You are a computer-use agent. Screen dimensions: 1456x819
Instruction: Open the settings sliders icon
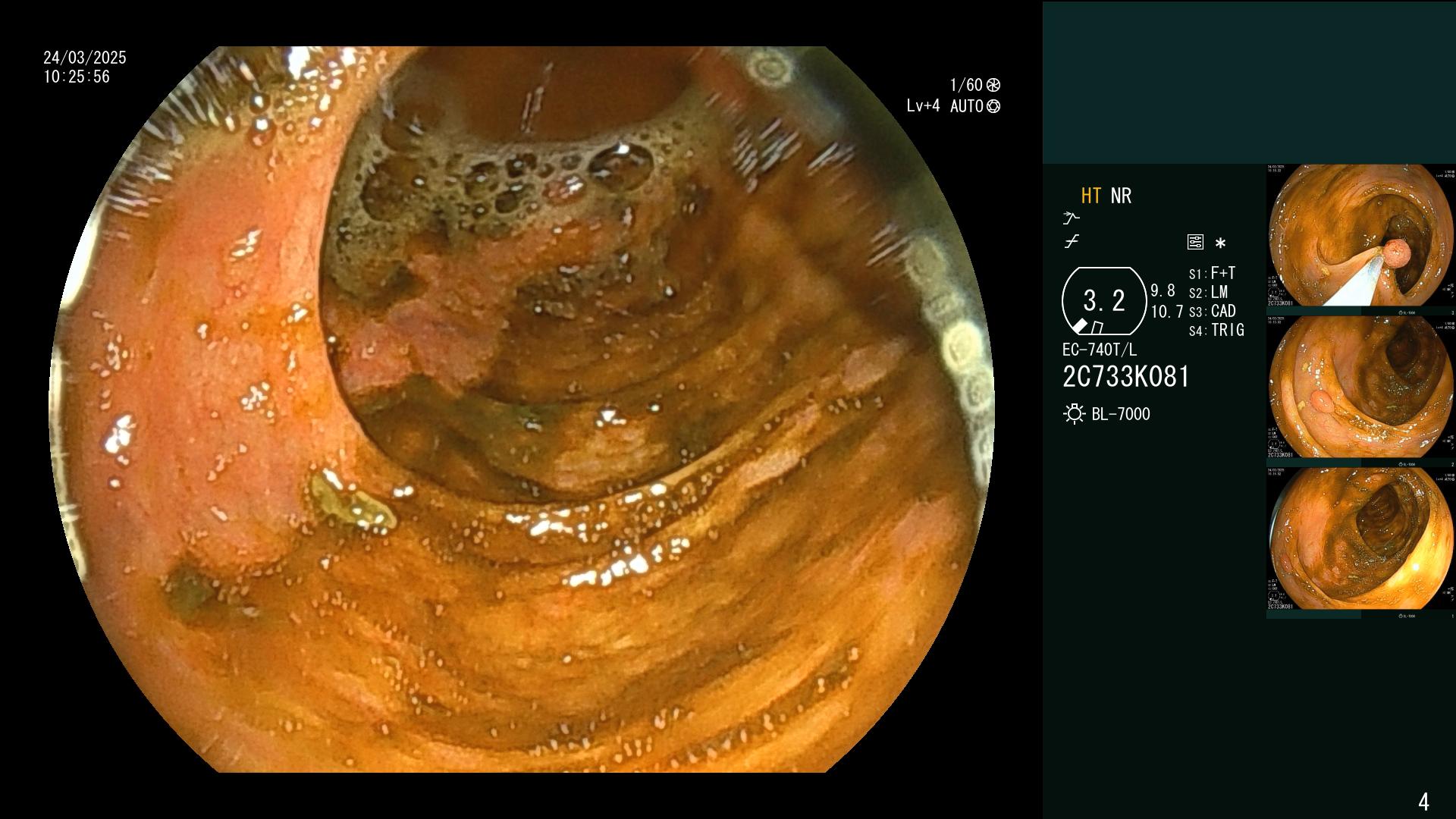click(1195, 243)
